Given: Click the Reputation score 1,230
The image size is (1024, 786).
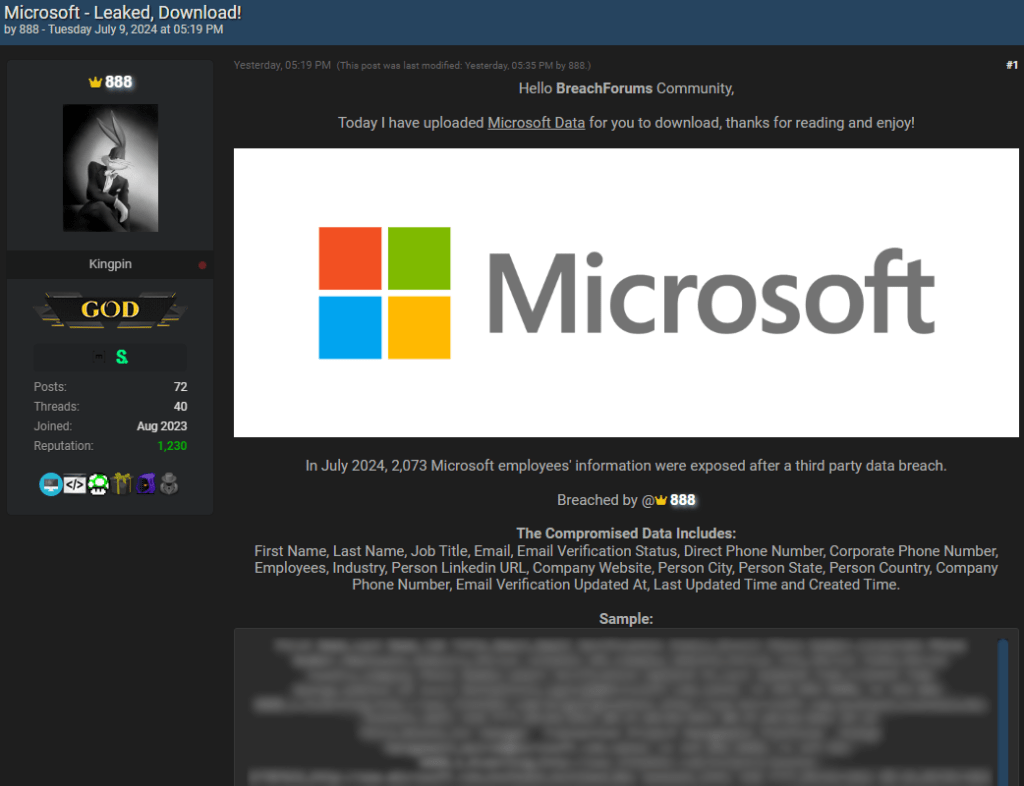Looking at the screenshot, I should click(x=172, y=446).
